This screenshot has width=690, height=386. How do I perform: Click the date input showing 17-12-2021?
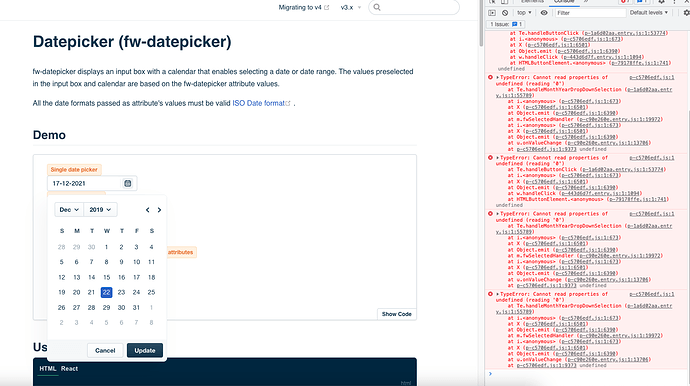[84, 184]
